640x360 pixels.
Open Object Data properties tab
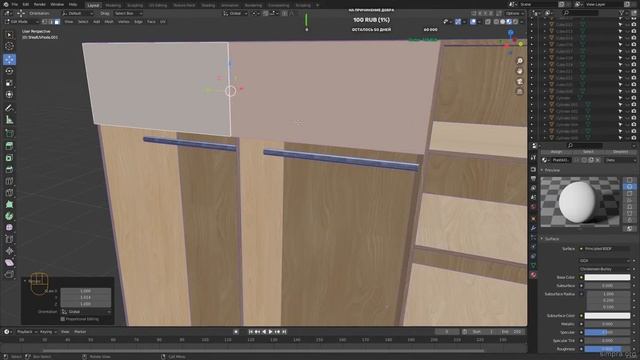click(533, 265)
